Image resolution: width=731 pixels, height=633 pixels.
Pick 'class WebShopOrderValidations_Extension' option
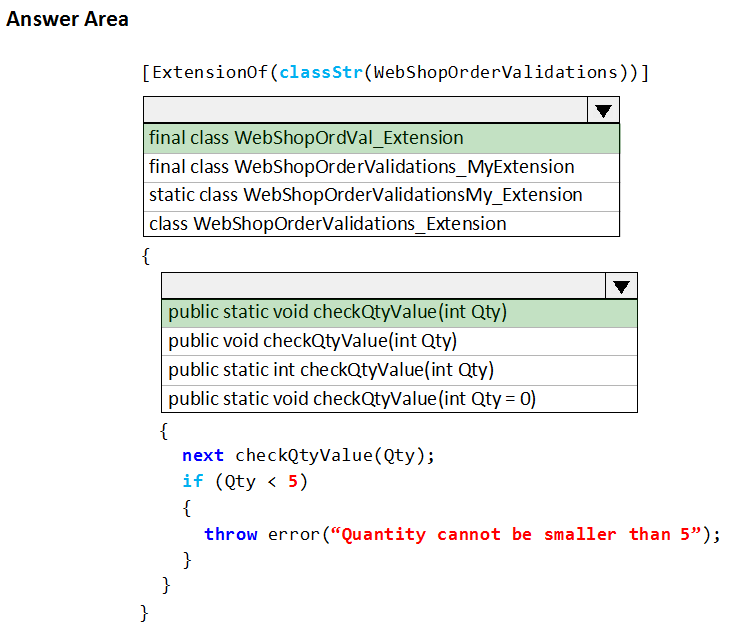[x=381, y=224]
